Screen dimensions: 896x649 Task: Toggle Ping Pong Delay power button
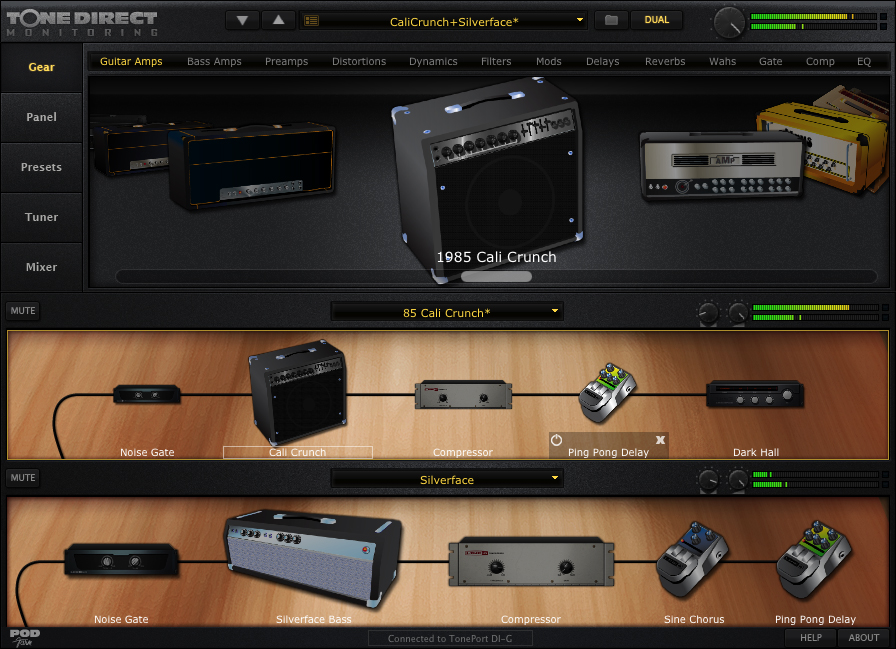pyautogui.click(x=557, y=440)
